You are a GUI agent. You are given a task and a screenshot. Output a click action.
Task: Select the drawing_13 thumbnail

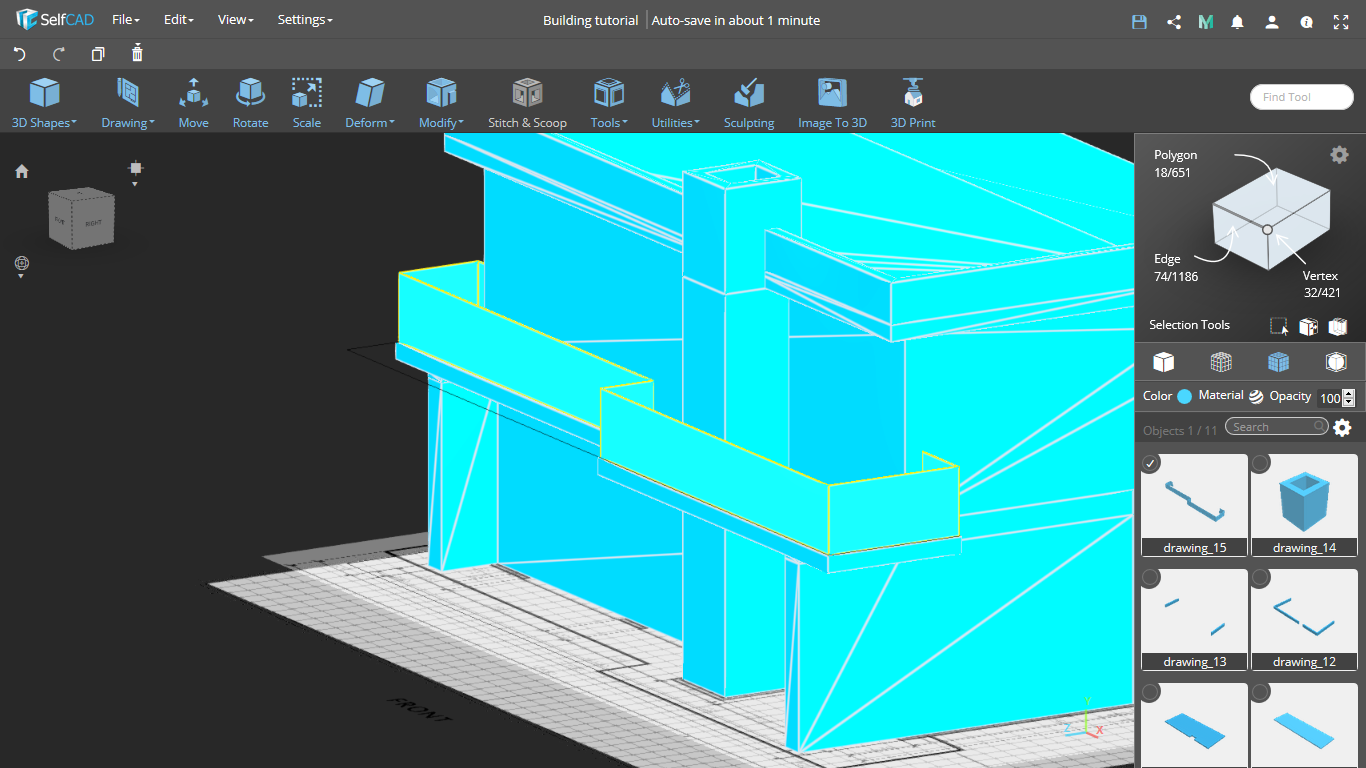[1194, 619]
